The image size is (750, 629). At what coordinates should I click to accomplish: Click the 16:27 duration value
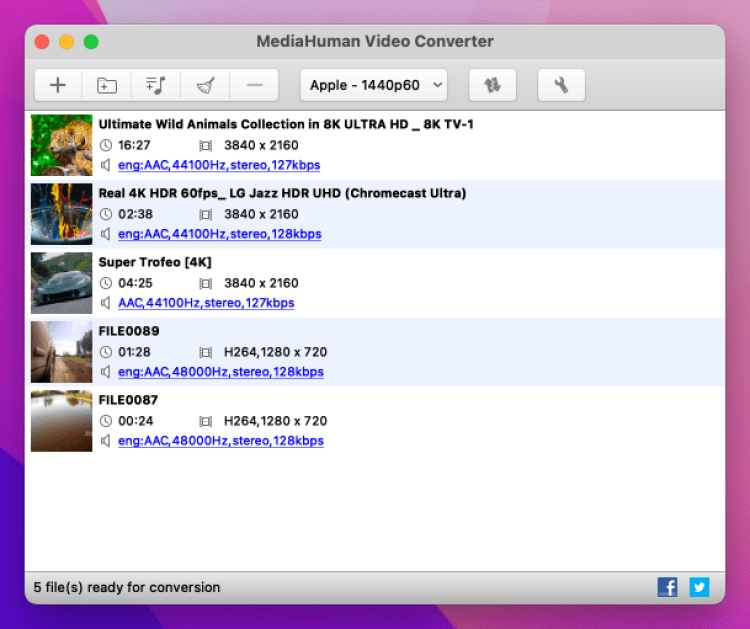134,145
